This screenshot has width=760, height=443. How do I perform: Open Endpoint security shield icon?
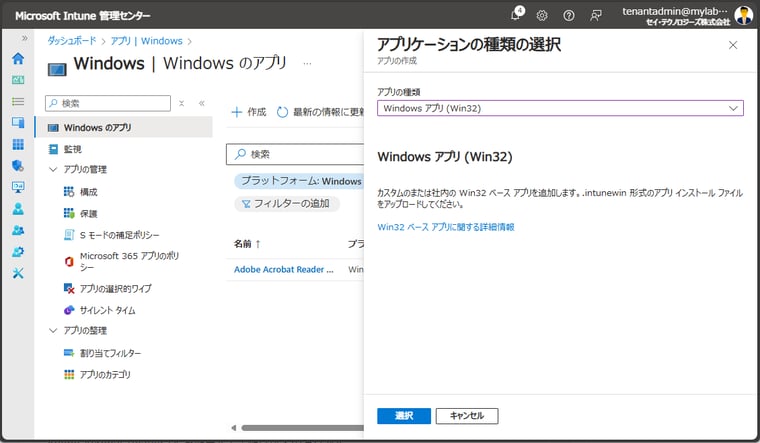(18, 166)
